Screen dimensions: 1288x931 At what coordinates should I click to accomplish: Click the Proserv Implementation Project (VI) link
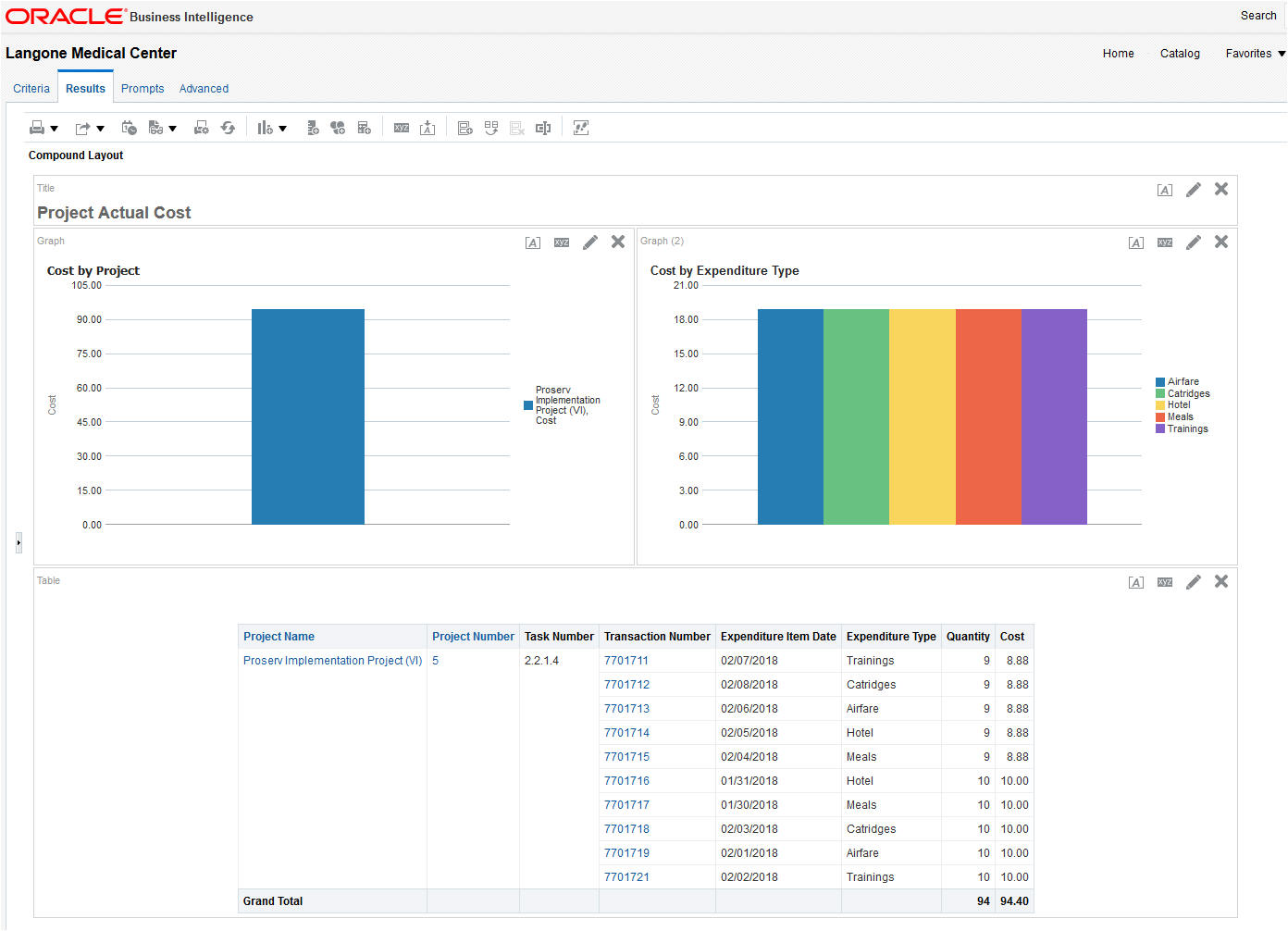coord(332,661)
